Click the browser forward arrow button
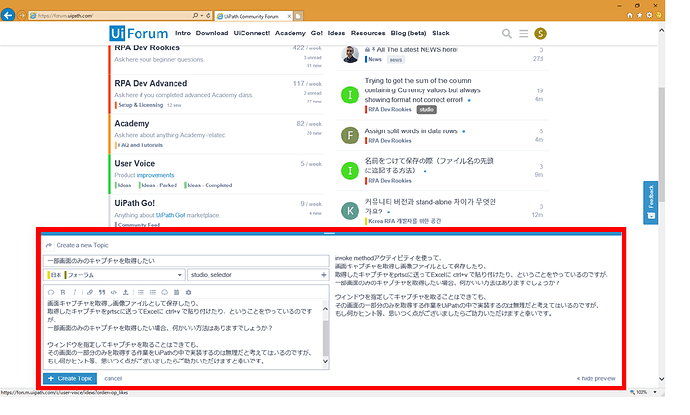 pos(21,15)
